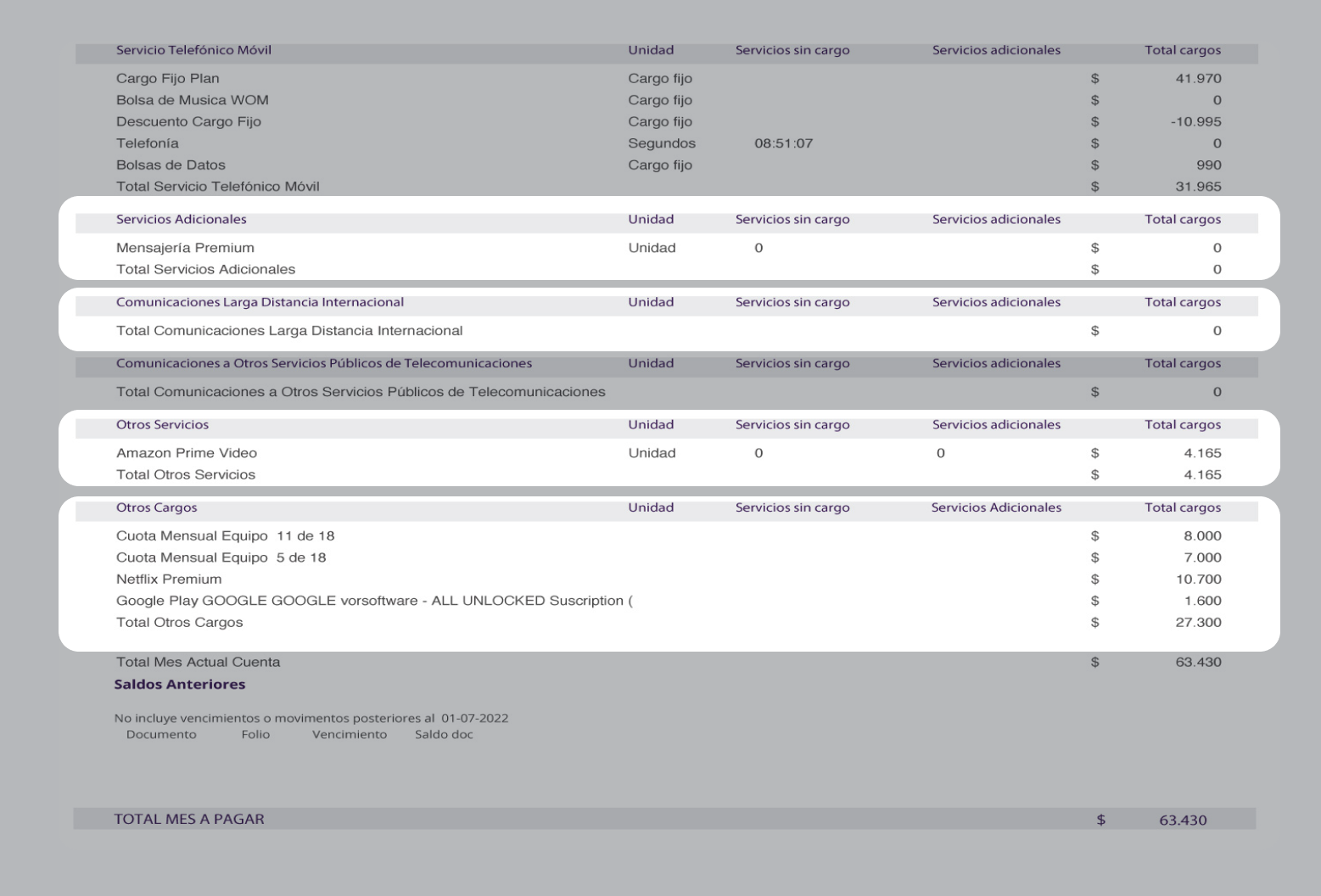Select the Comunicaciones Larga Distancia Internacional header
The image size is (1321, 896).
pyautogui.click(x=260, y=302)
